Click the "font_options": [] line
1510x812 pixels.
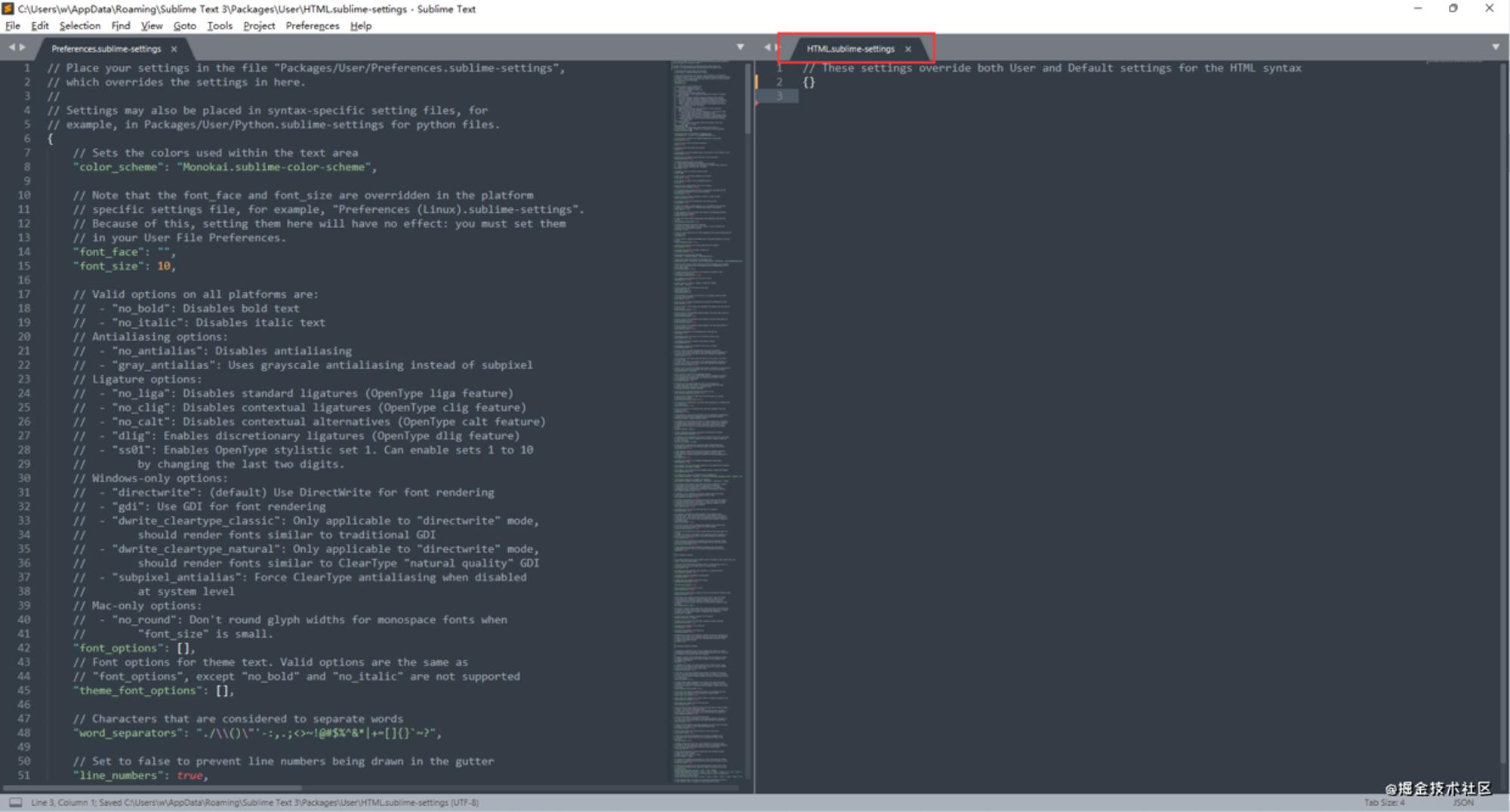(134, 648)
